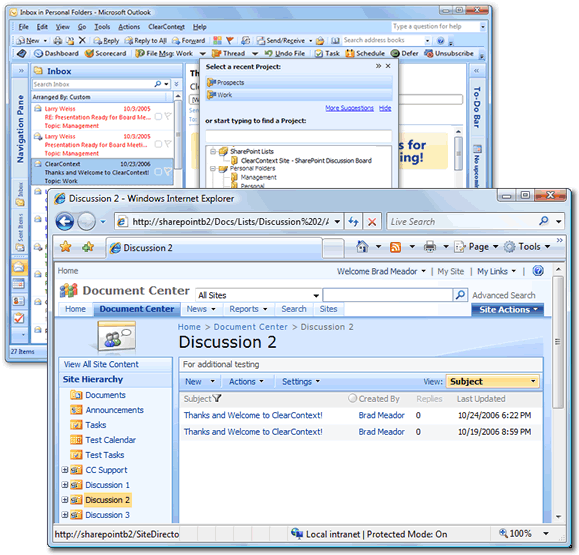Screen dimensions: 579x555
Task: Delete the message with the X icon
Action: pyautogui.click(x=82, y=40)
